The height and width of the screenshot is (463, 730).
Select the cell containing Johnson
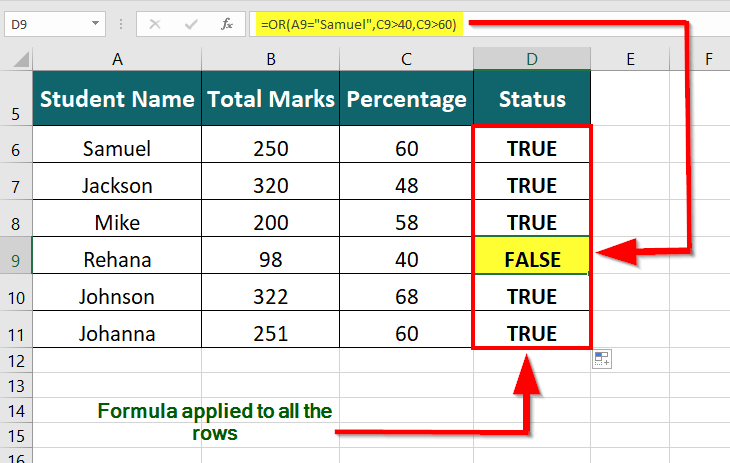tap(117, 293)
